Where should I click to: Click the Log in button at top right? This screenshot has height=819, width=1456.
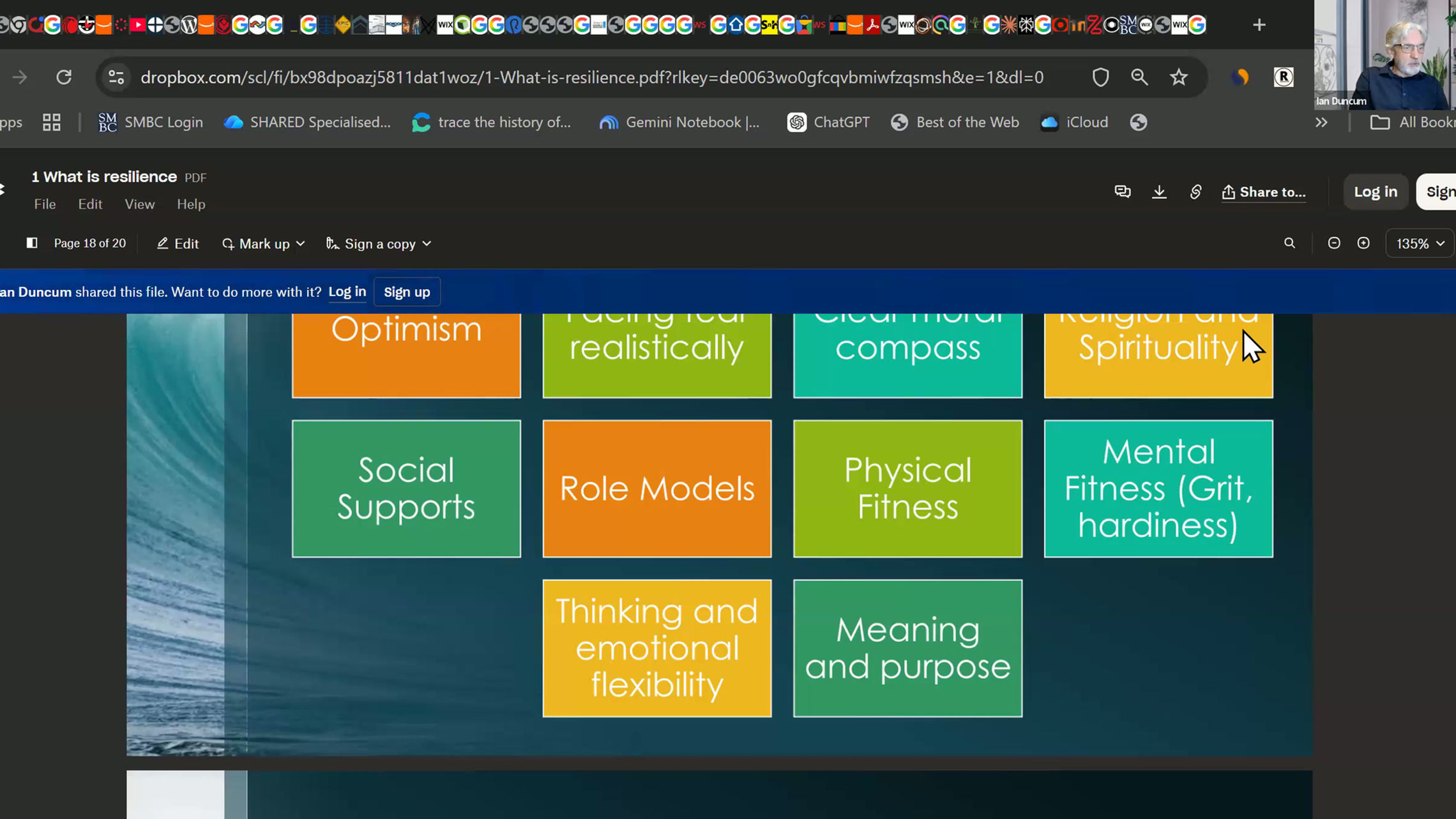1376,192
